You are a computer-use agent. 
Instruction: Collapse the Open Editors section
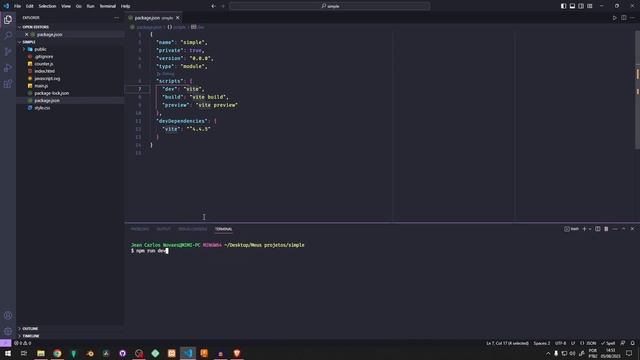coord(35,27)
